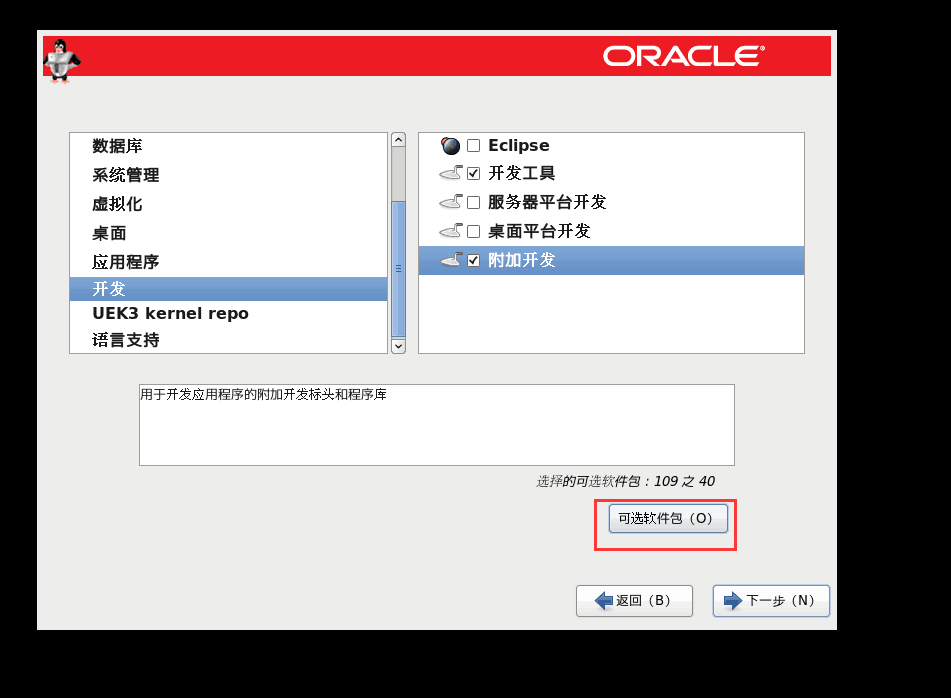The height and width of the screenshot is (698, 951).
Task: Click the Eclipse package group icon
Action: click(450, 146)
